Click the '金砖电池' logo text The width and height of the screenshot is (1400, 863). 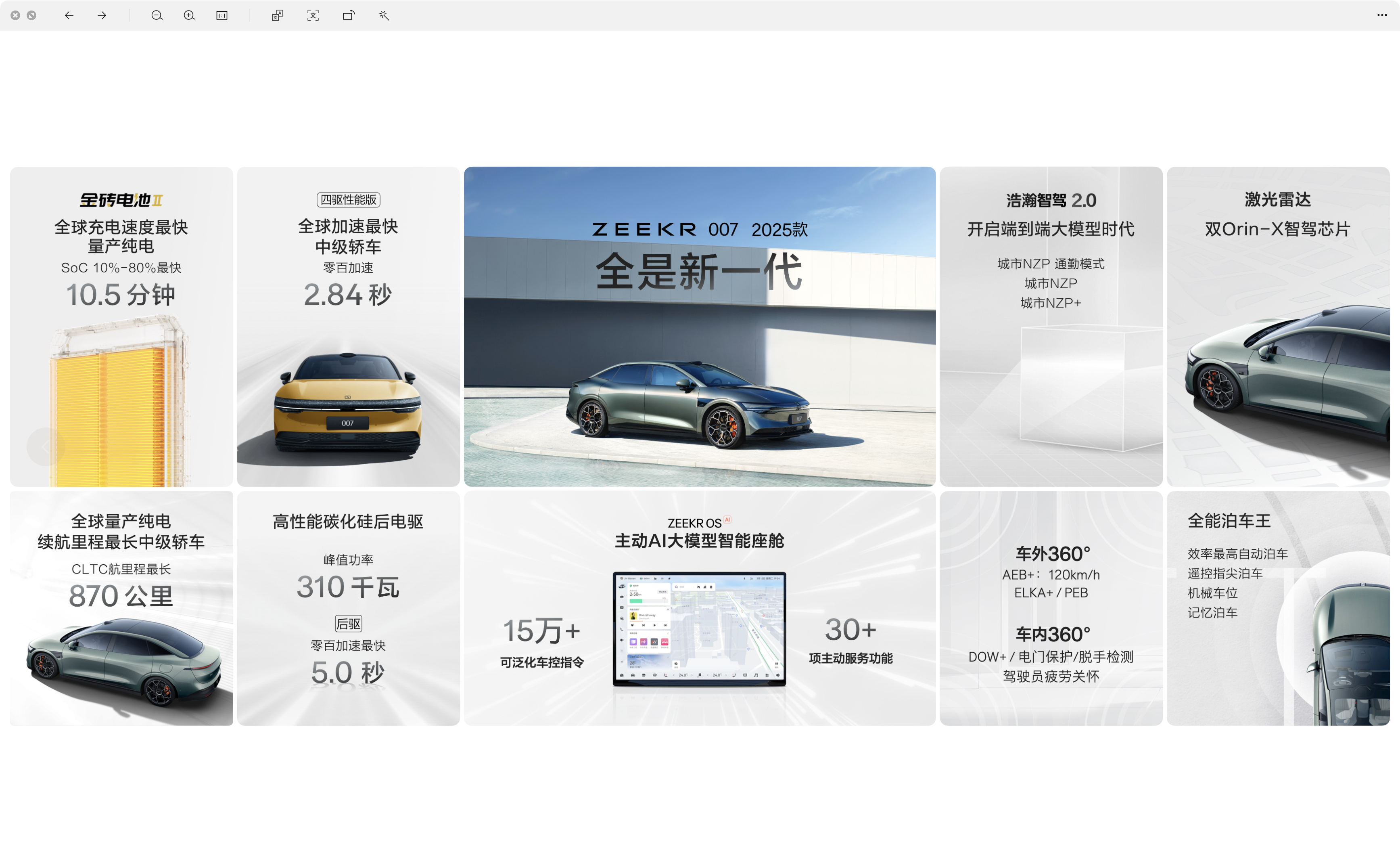point(120,200)
